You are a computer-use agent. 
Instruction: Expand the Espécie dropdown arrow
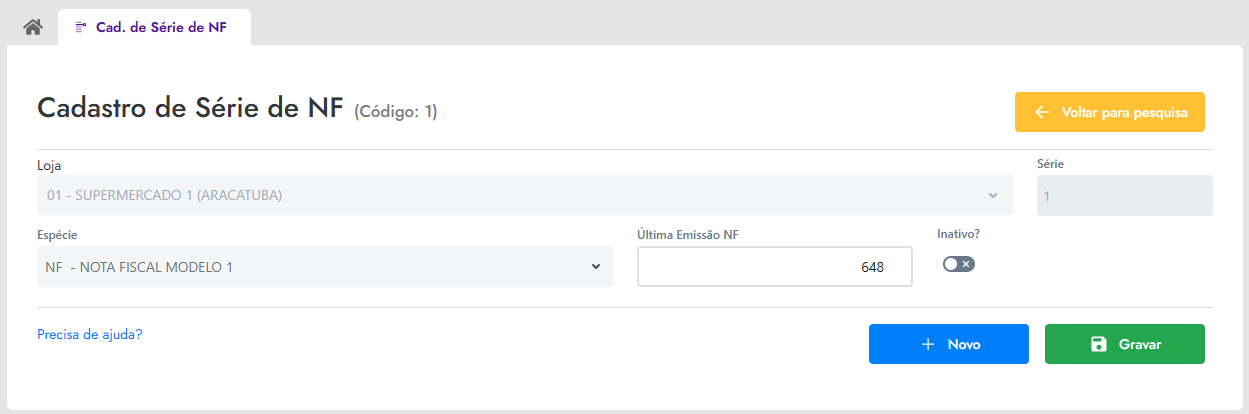click(x=596, y=266)
